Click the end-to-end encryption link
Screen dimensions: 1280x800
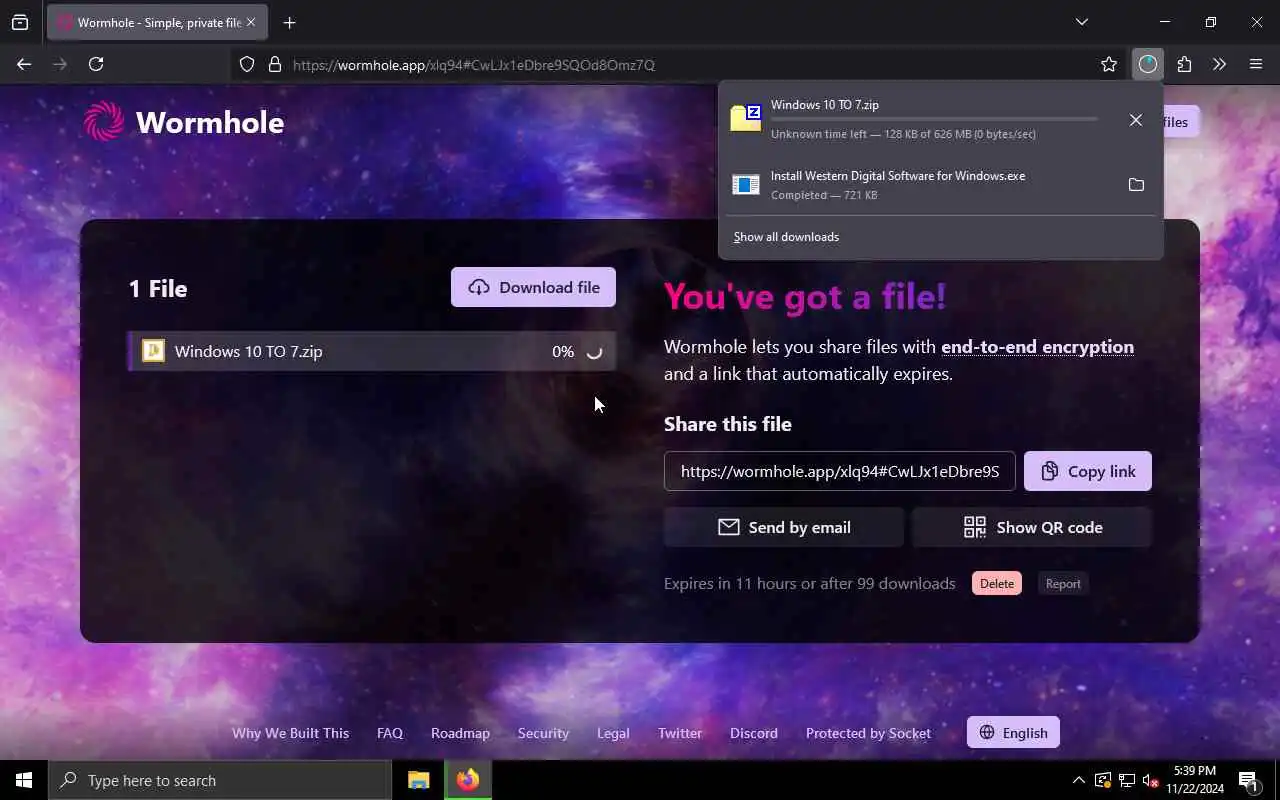click(x=1037, y=347)
